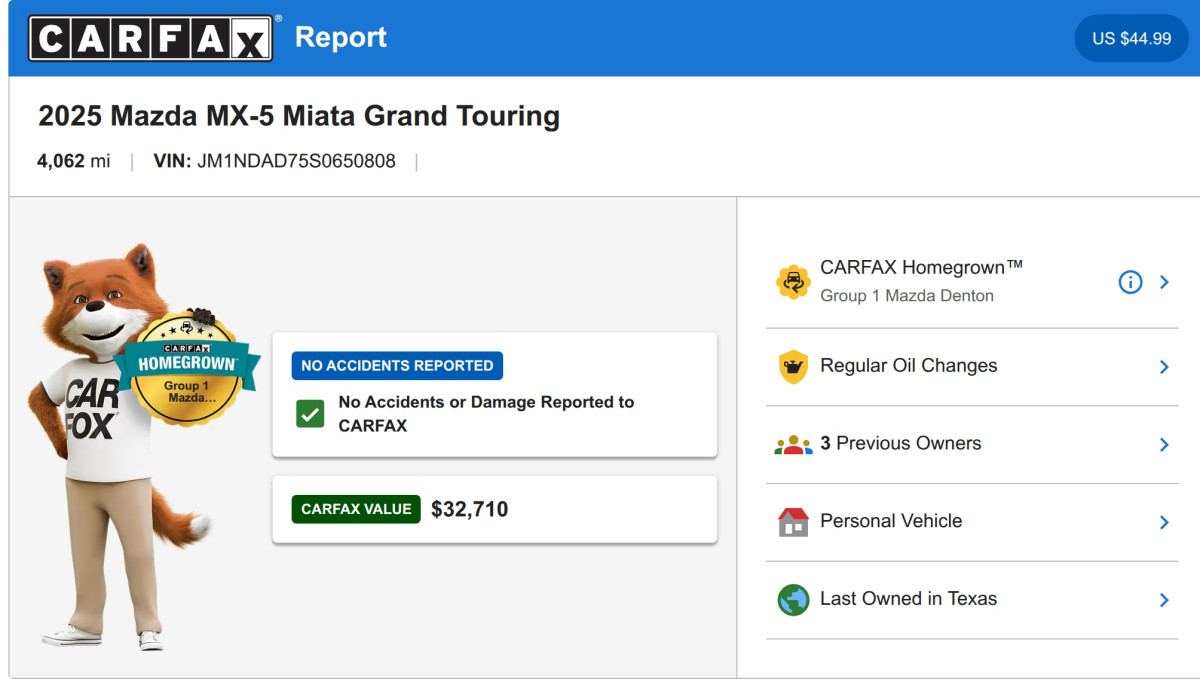Click the VIN JM1NDAD75S0650808 text
The height and width of the screenshot is (679, 1200).
click(x=275, y=161)
